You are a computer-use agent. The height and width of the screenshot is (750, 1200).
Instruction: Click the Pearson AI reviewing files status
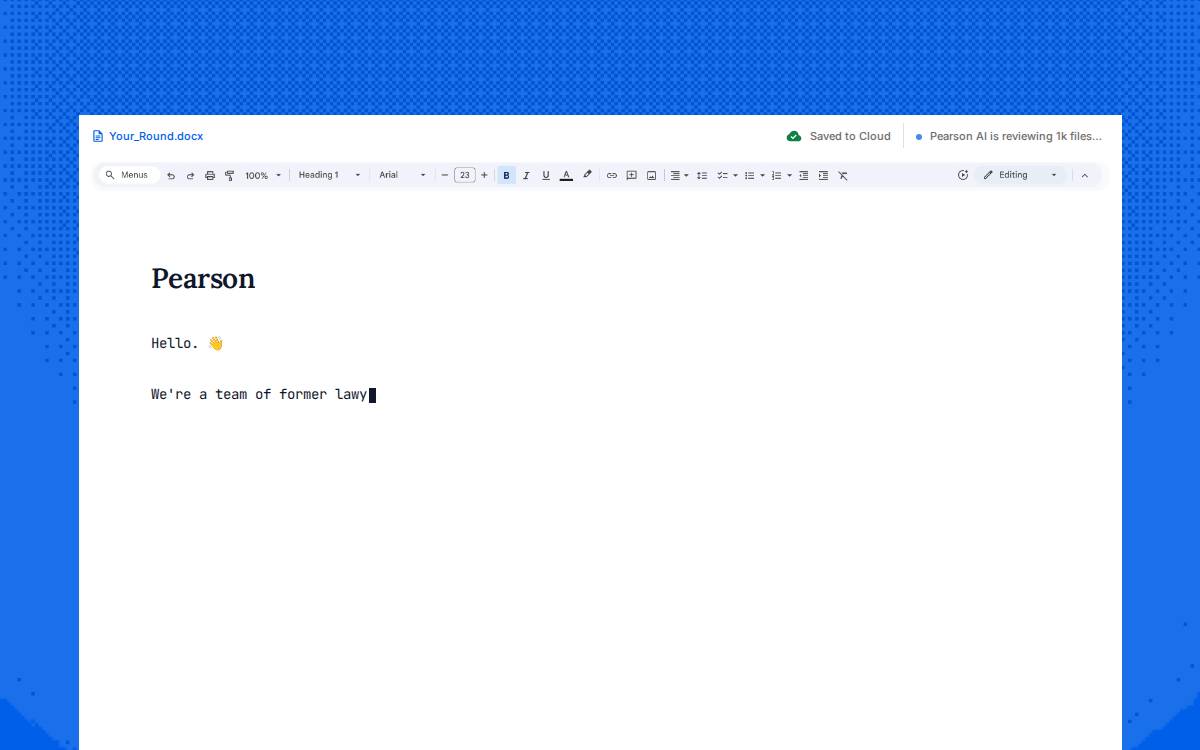[1009, 136]
